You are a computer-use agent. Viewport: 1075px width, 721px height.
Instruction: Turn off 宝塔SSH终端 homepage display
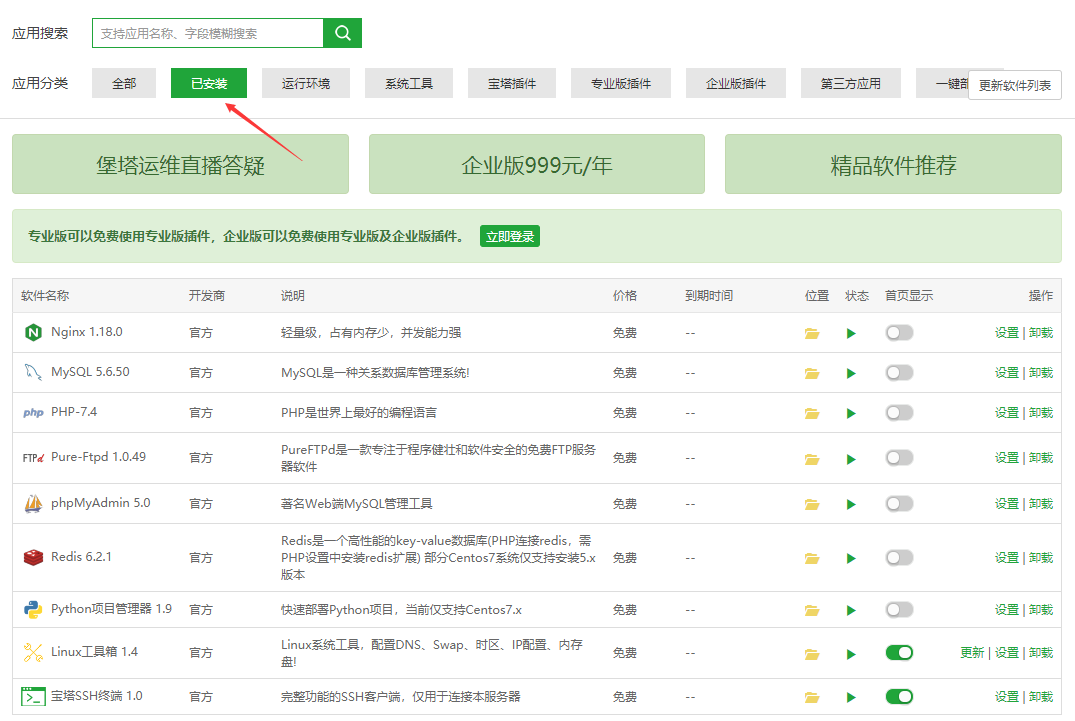pyautogui.click(x=898, y=696)
